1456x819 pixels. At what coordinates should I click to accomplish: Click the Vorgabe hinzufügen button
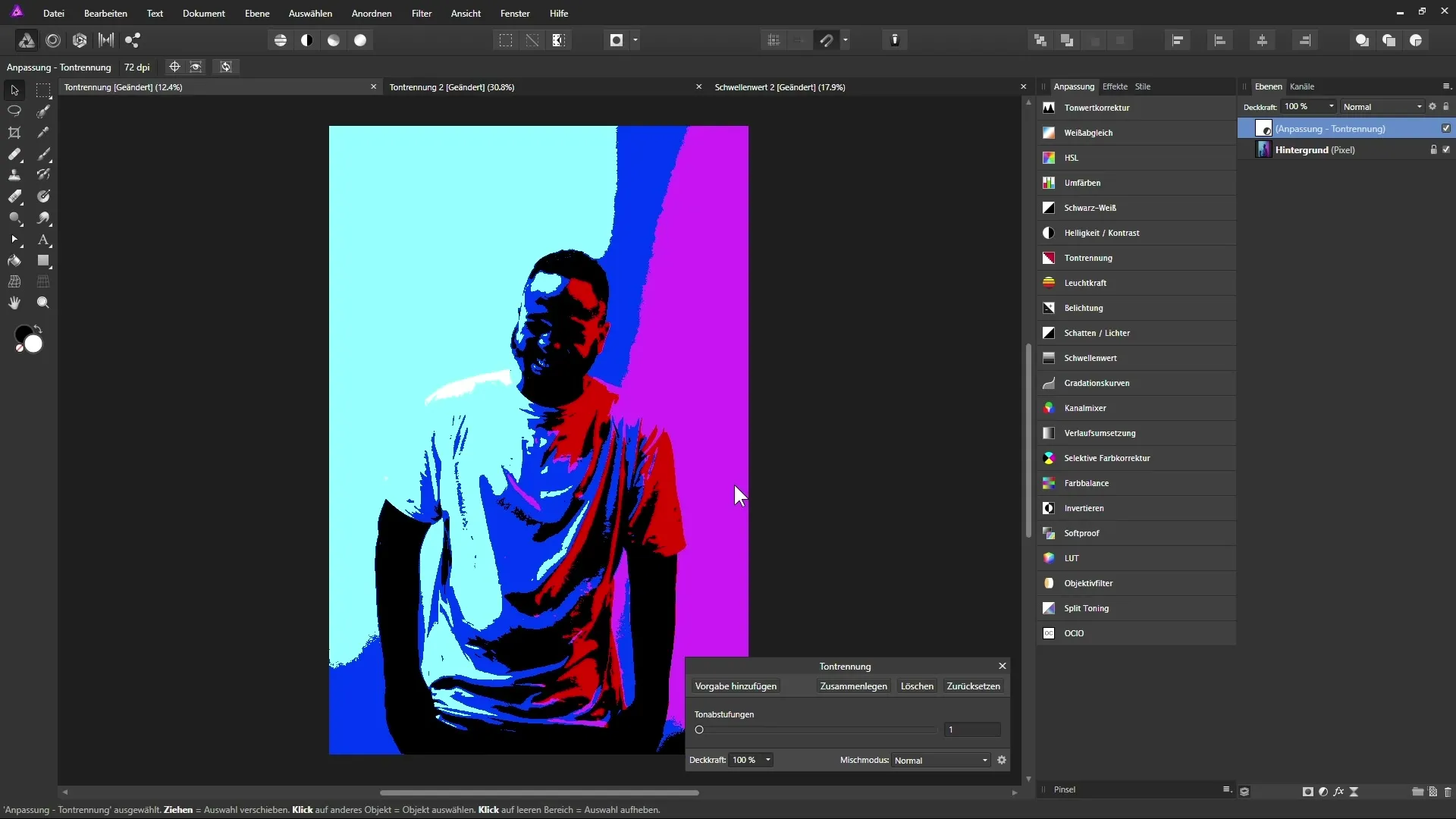(736, 686)
